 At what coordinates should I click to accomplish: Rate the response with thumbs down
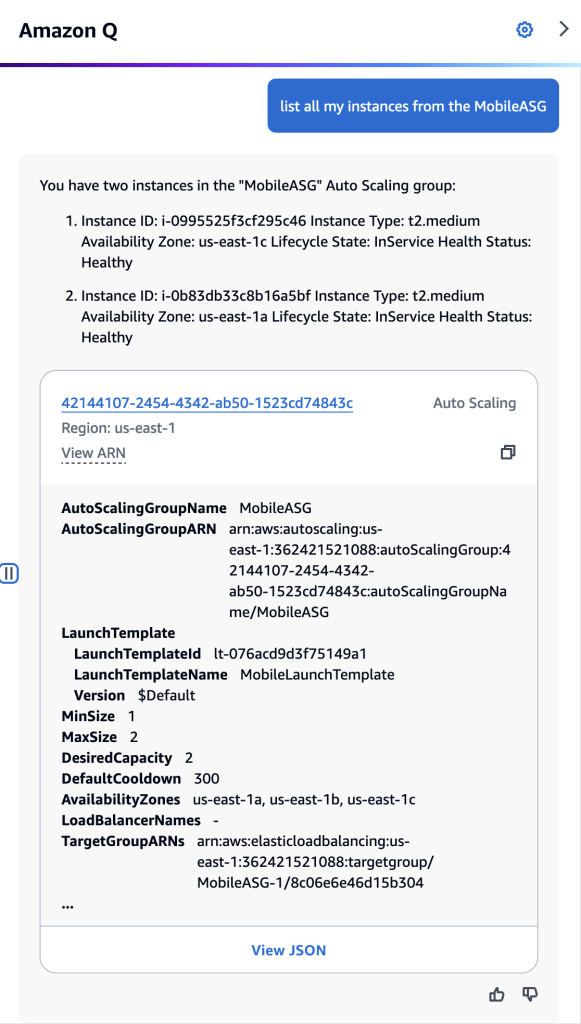(529, 995)
